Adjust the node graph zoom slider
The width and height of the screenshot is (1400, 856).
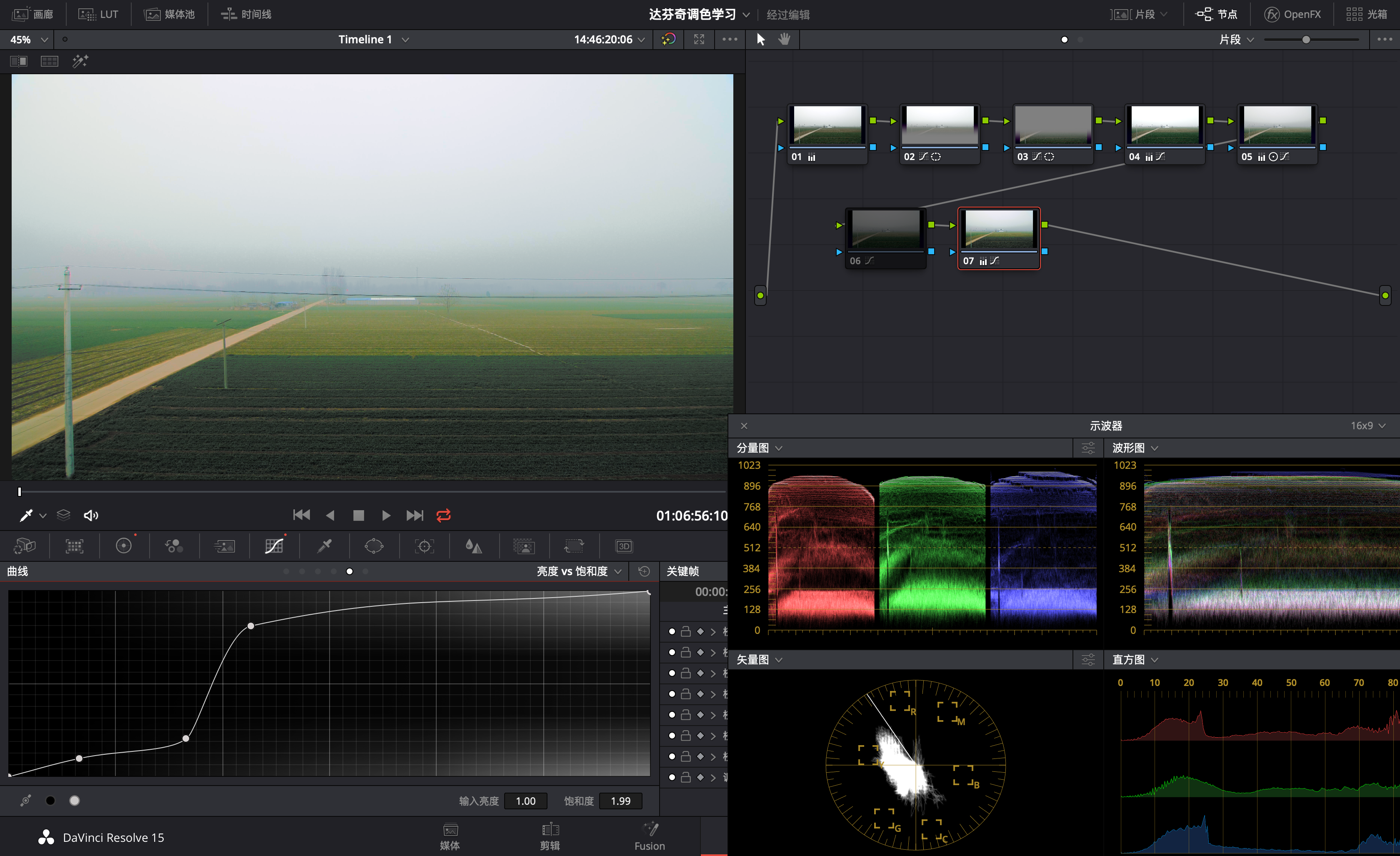1306,40
